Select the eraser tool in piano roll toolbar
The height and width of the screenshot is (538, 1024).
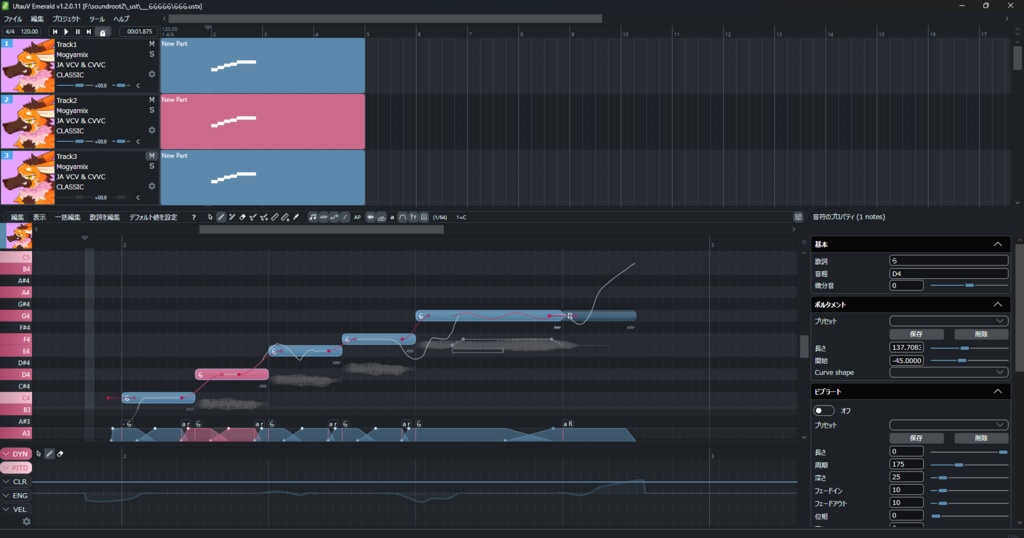pos(242,217)
